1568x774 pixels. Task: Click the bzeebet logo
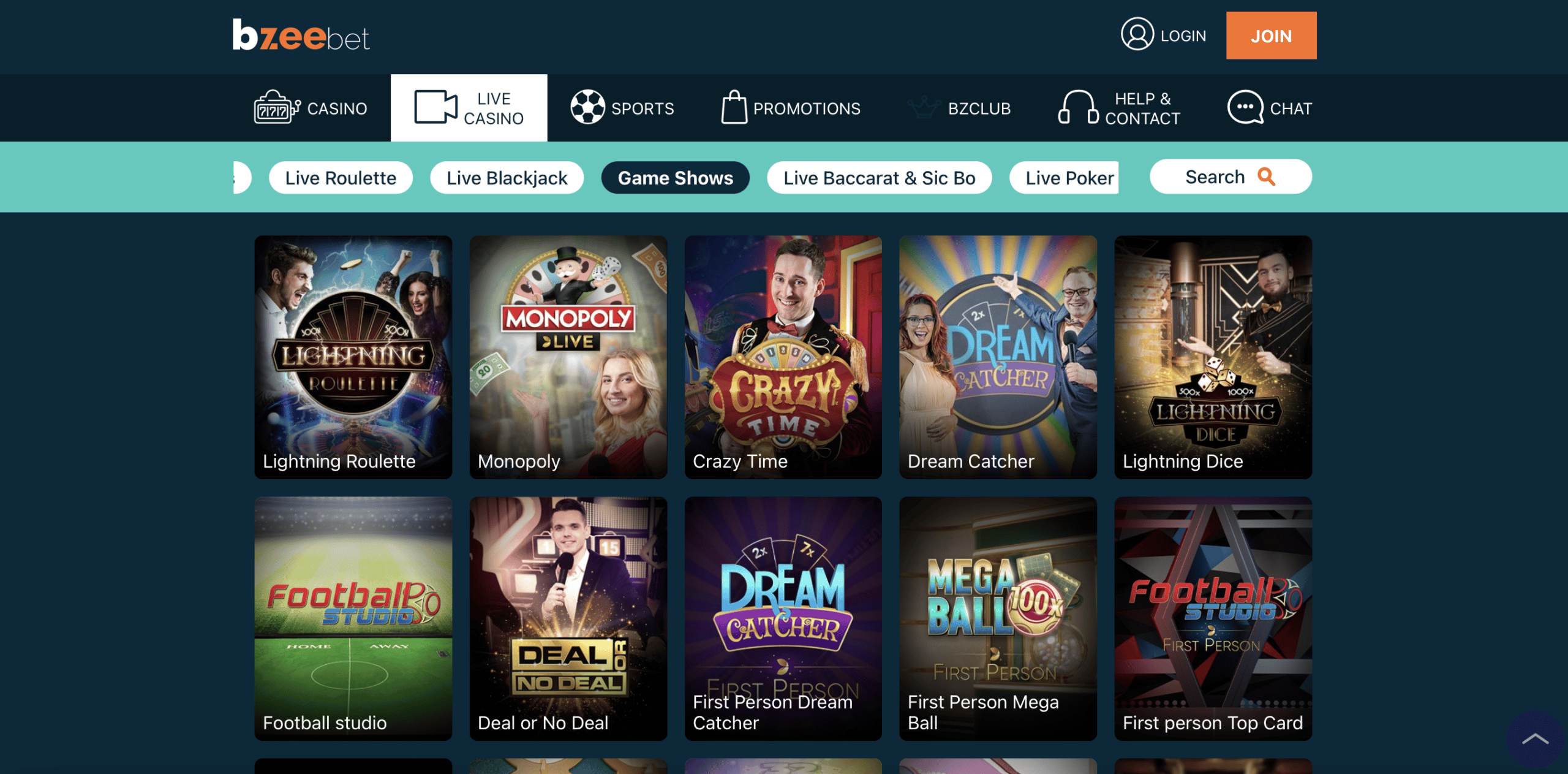pos(301,35)
